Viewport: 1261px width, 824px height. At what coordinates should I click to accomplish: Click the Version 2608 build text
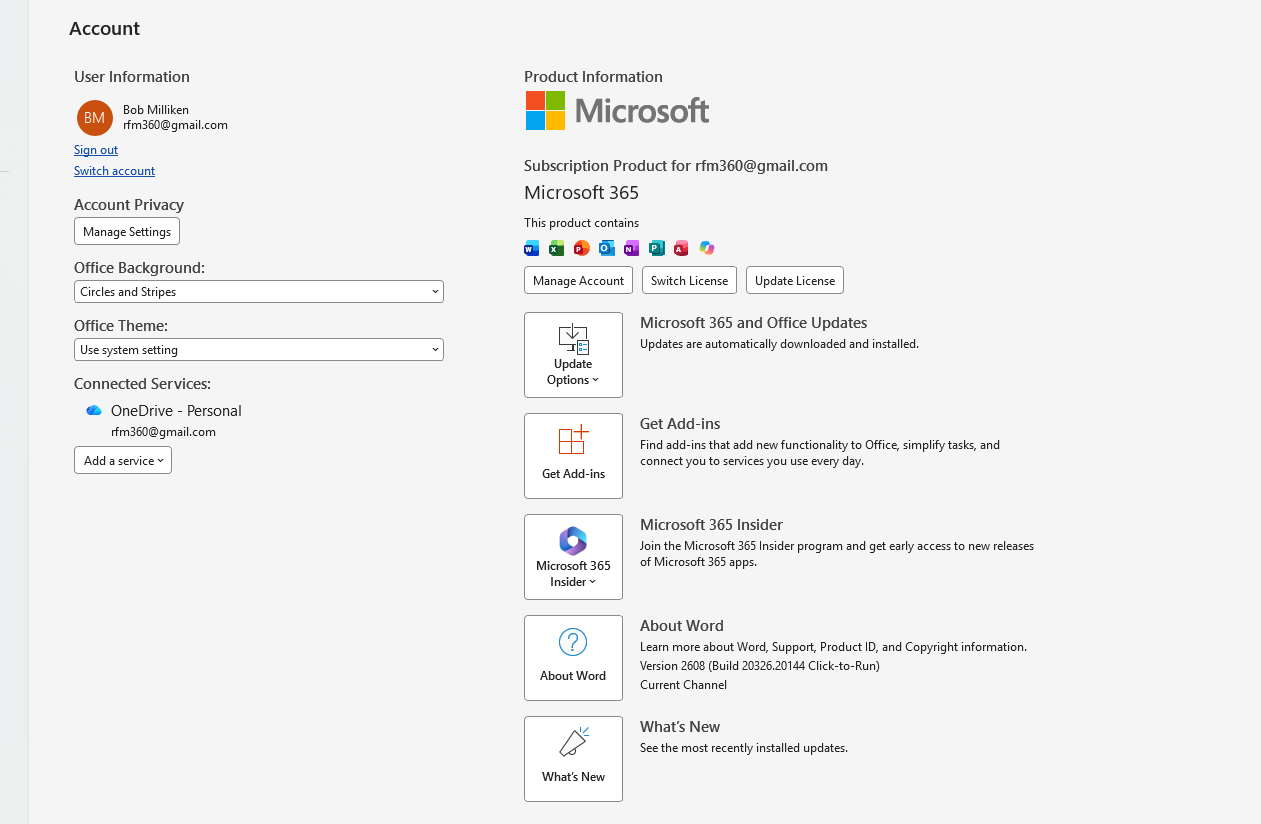pos(760,666)
